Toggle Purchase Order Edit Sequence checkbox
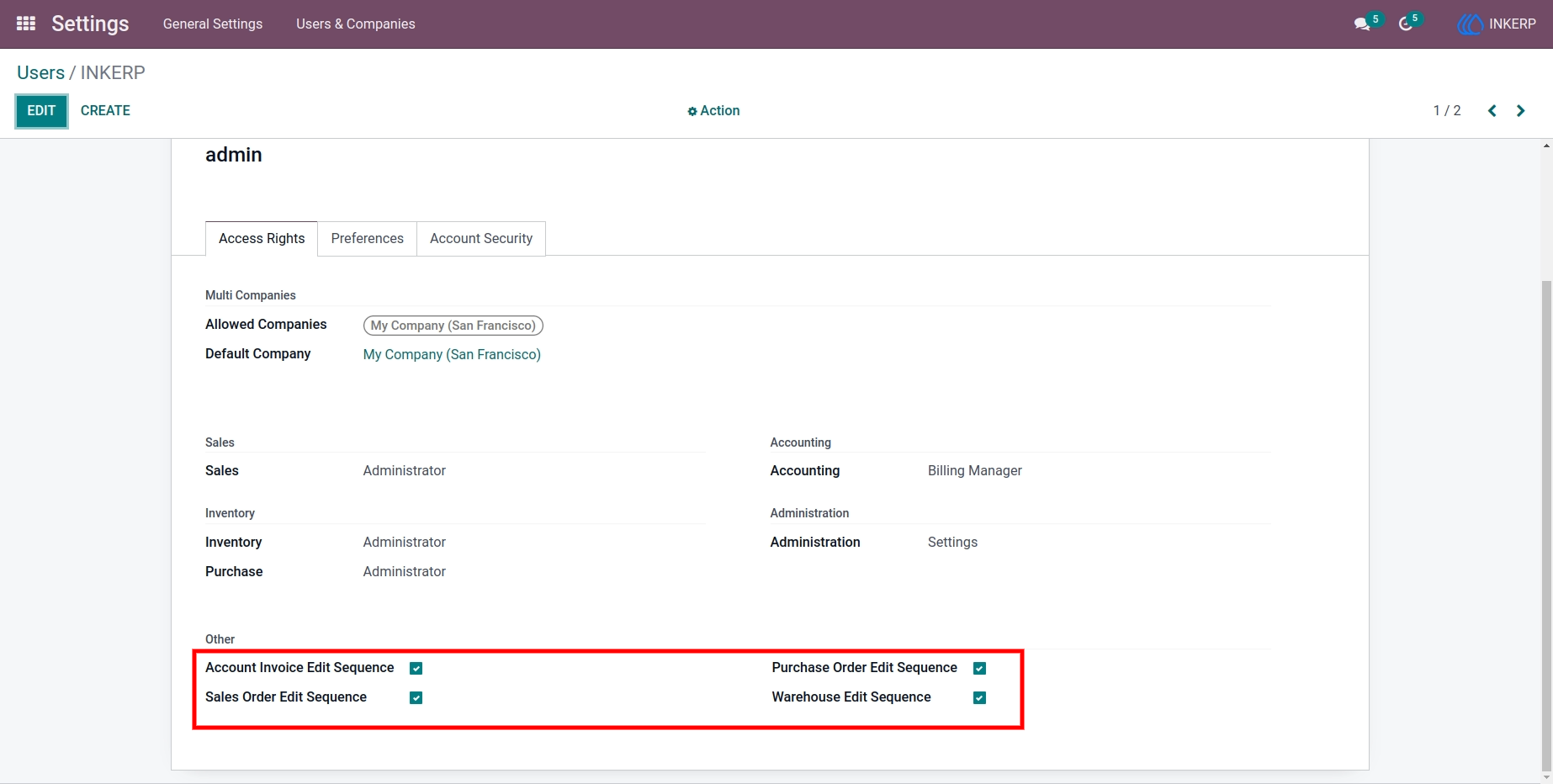The image size is (1553, 784). click(x=979, y=668)
